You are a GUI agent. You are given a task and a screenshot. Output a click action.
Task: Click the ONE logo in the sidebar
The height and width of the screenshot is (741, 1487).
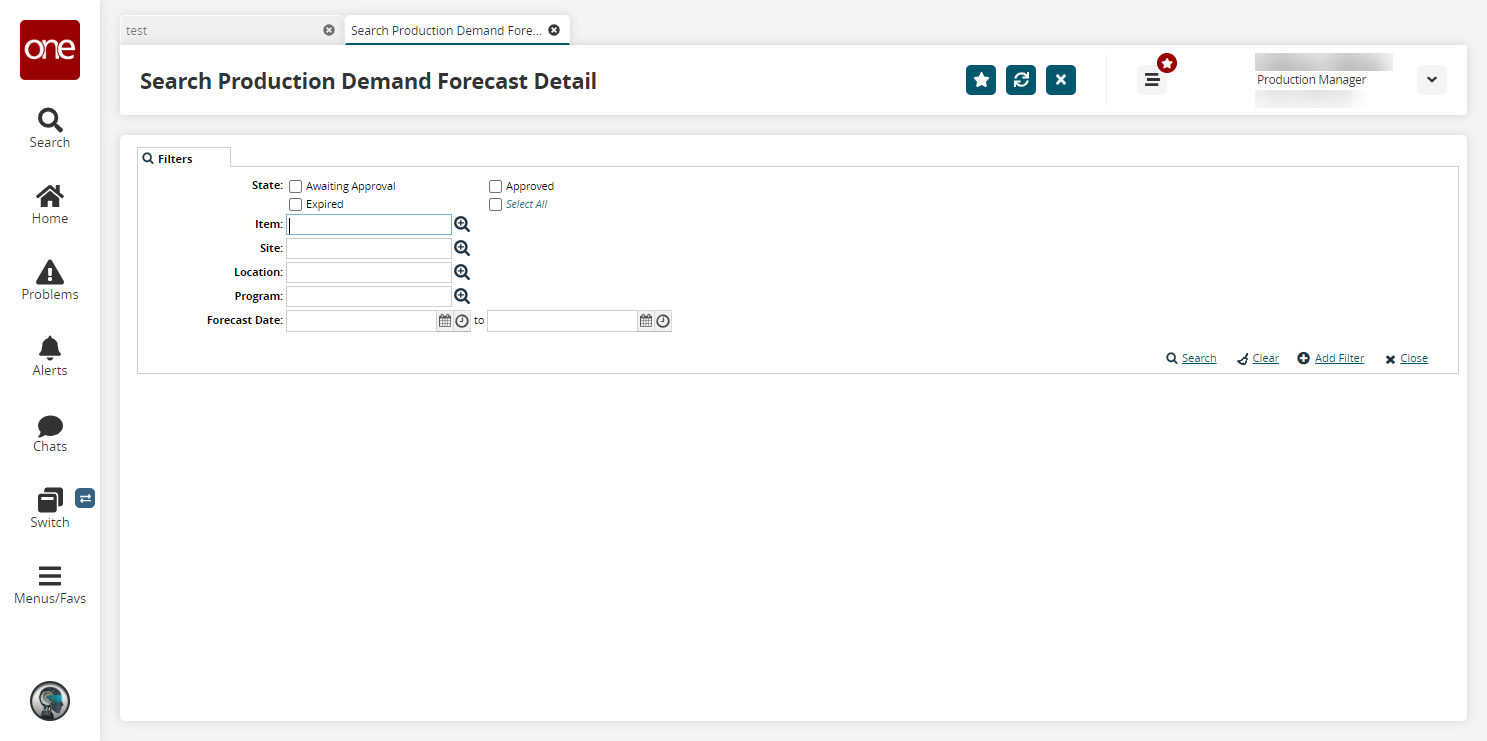50,50
